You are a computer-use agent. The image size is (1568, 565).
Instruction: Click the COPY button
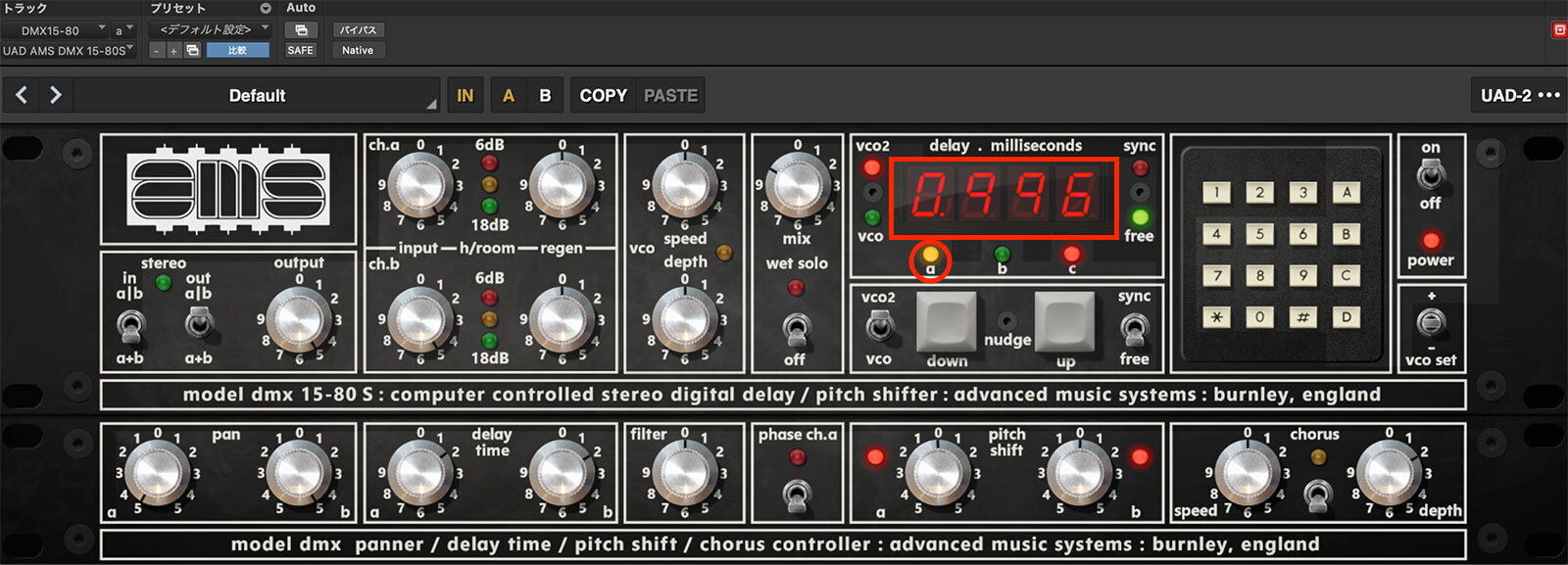pyautogui.click(x=603, y=95)
